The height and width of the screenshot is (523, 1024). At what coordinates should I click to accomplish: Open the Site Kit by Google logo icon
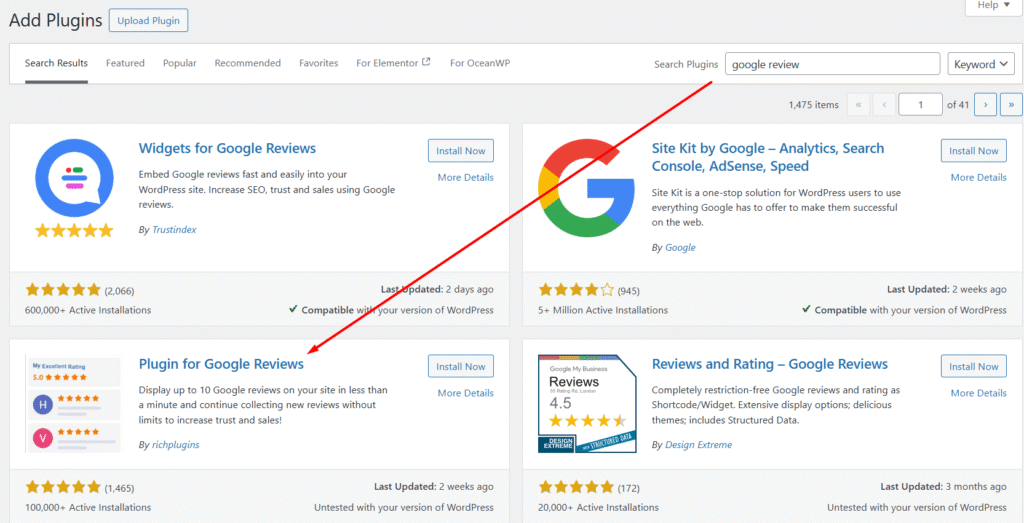[586, 188]
